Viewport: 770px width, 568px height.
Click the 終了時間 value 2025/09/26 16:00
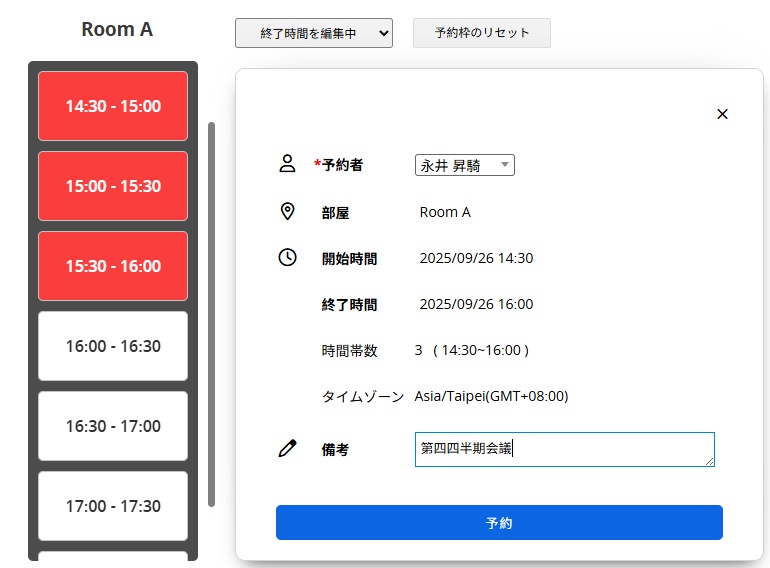coord(476,304)
